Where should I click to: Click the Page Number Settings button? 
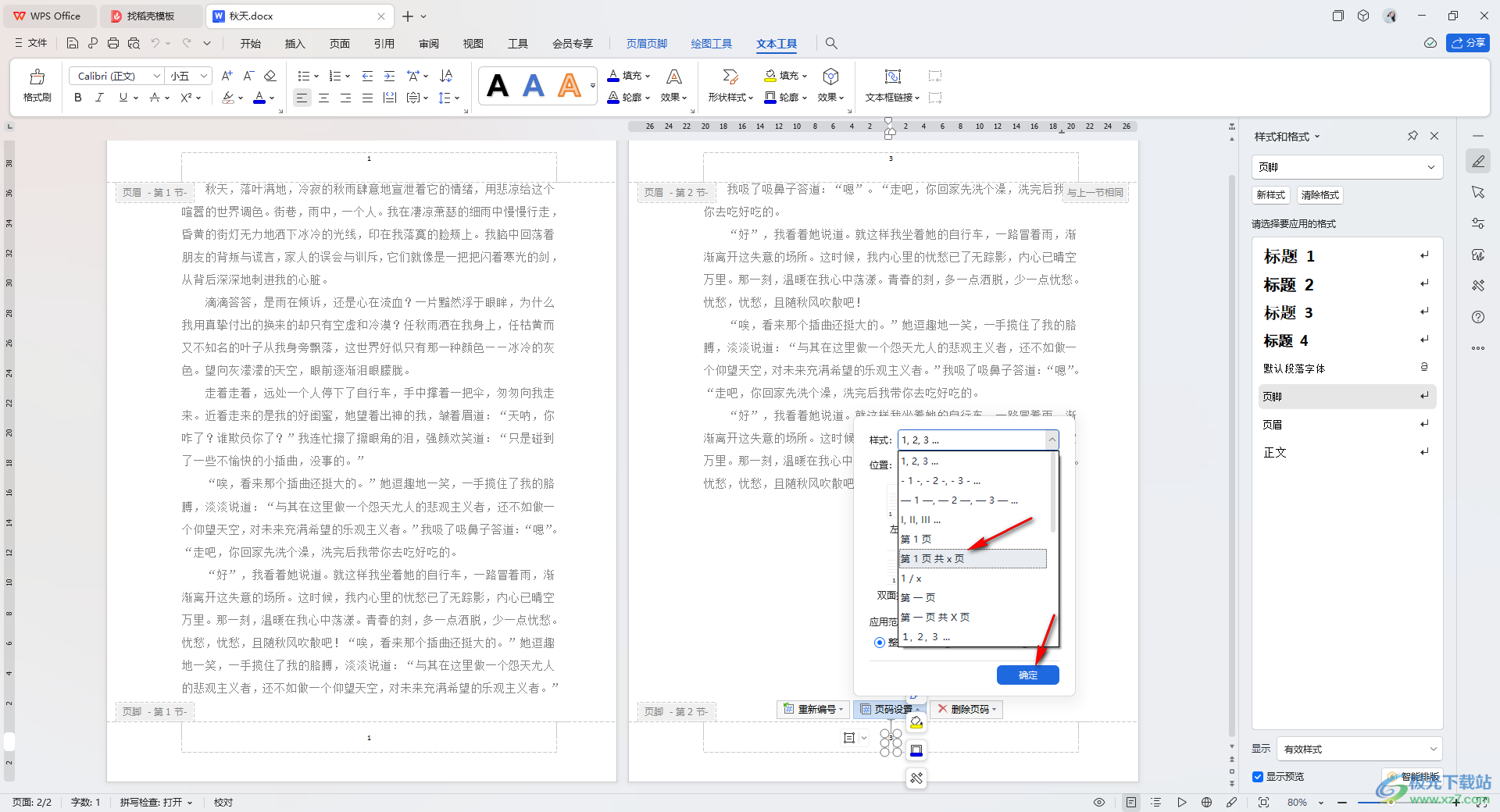point(890,709)
